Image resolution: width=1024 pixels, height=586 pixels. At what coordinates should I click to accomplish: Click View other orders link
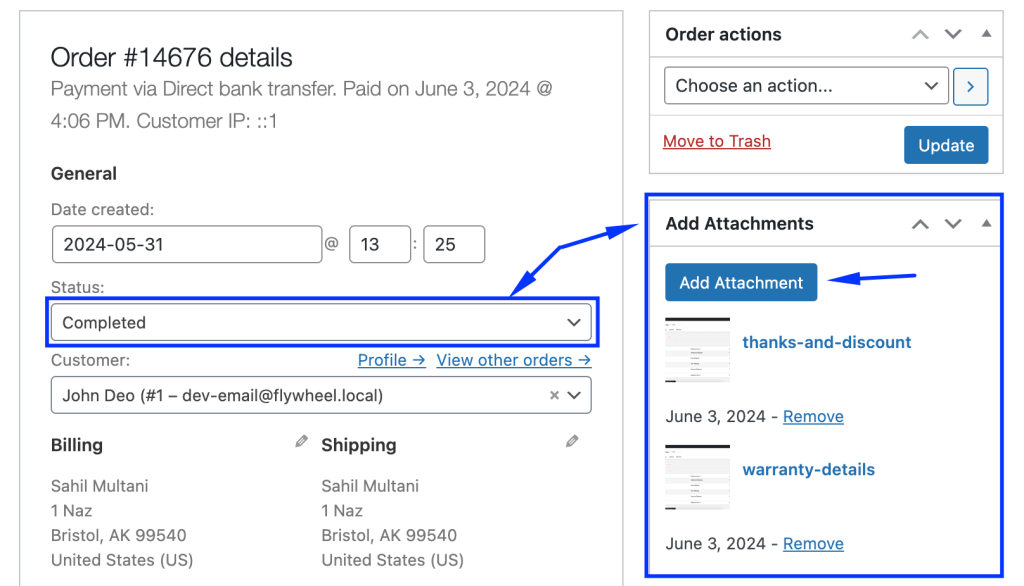click(x=513, y=360)
